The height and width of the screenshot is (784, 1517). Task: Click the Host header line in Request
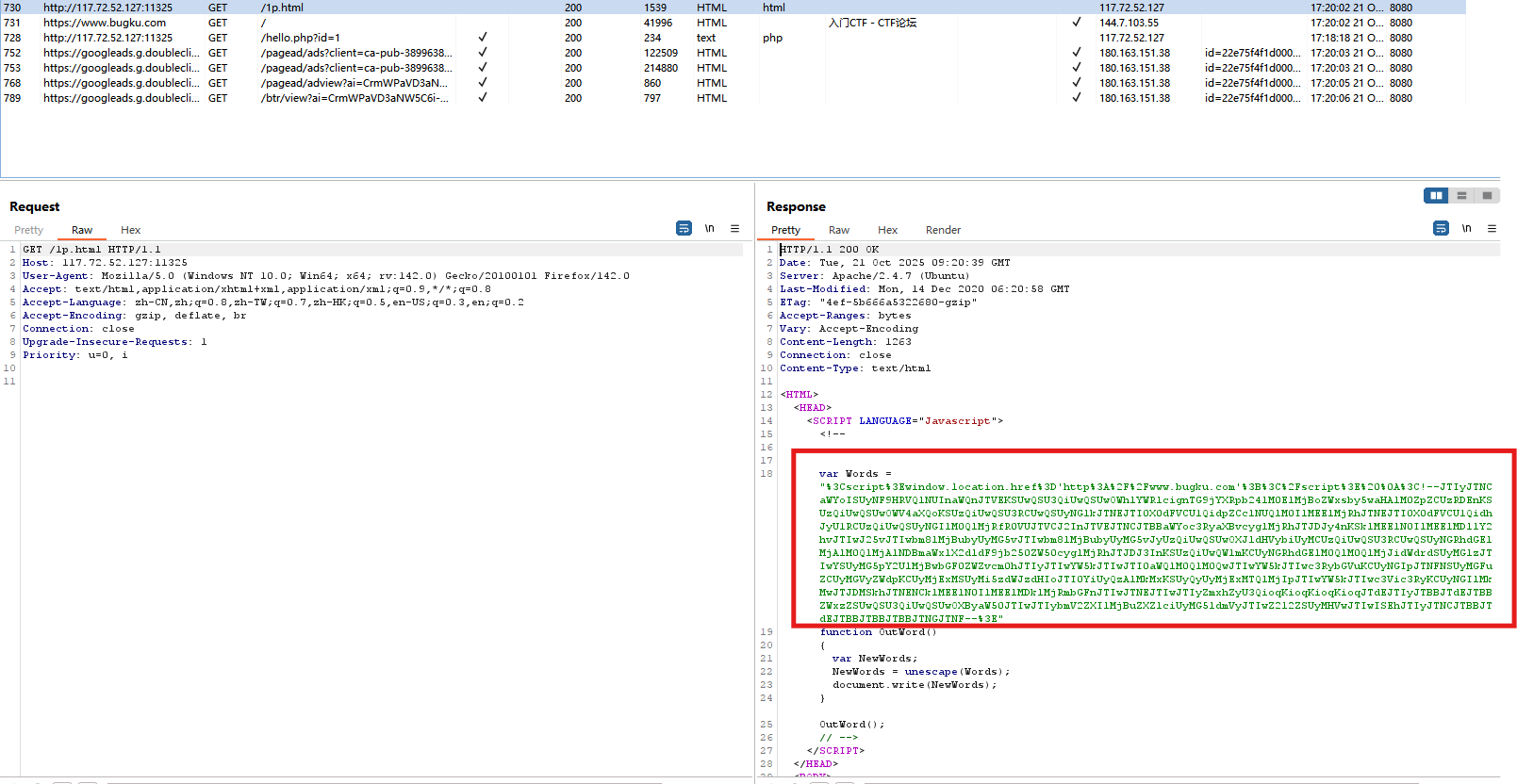tap(105, 263)
